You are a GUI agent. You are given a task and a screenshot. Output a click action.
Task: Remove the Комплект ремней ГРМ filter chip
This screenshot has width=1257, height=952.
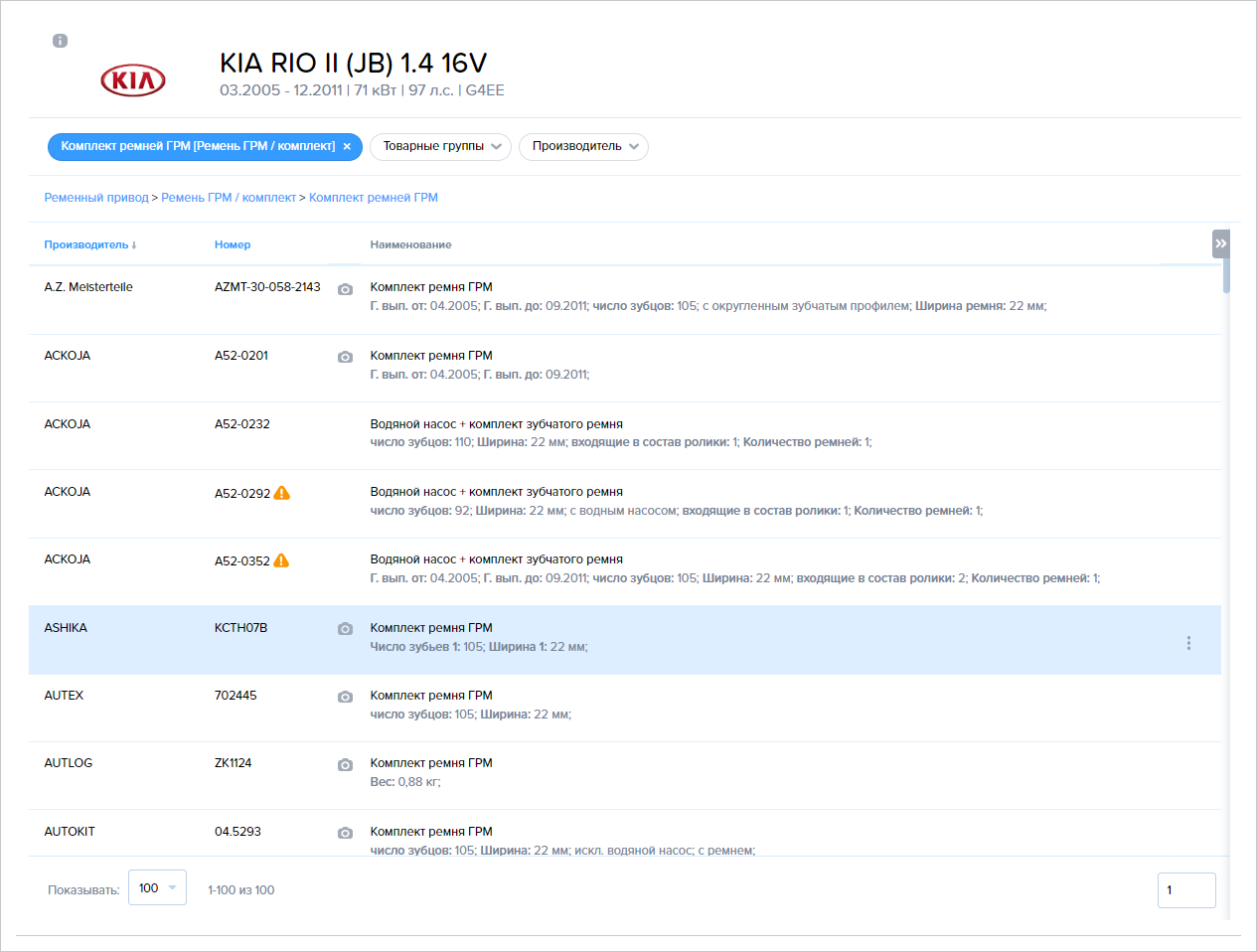[347, 146]
